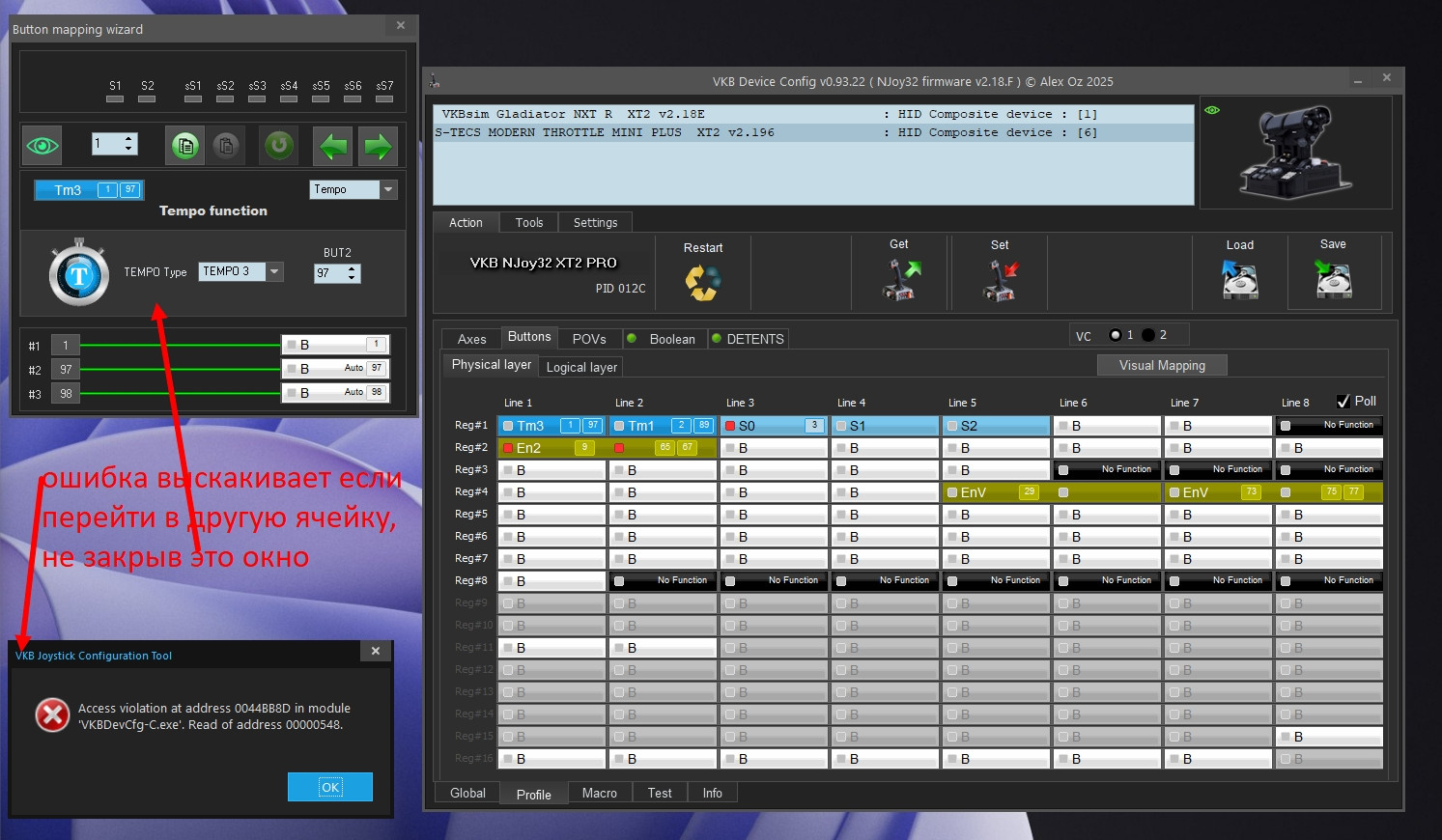Open the Tempo function type dropdown

tap(388, 189)
